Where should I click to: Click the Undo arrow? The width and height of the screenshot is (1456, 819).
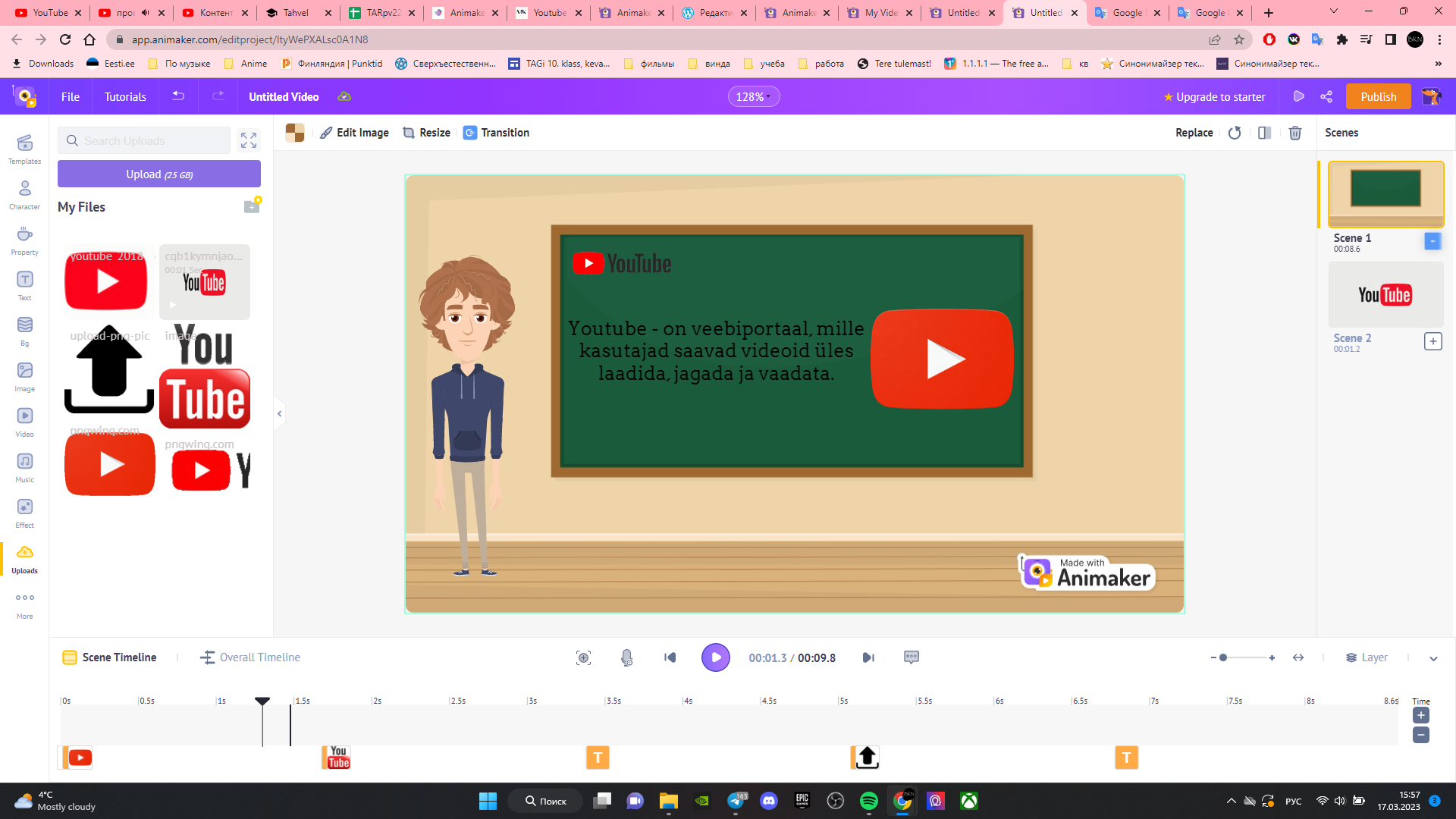click(178, 96)
